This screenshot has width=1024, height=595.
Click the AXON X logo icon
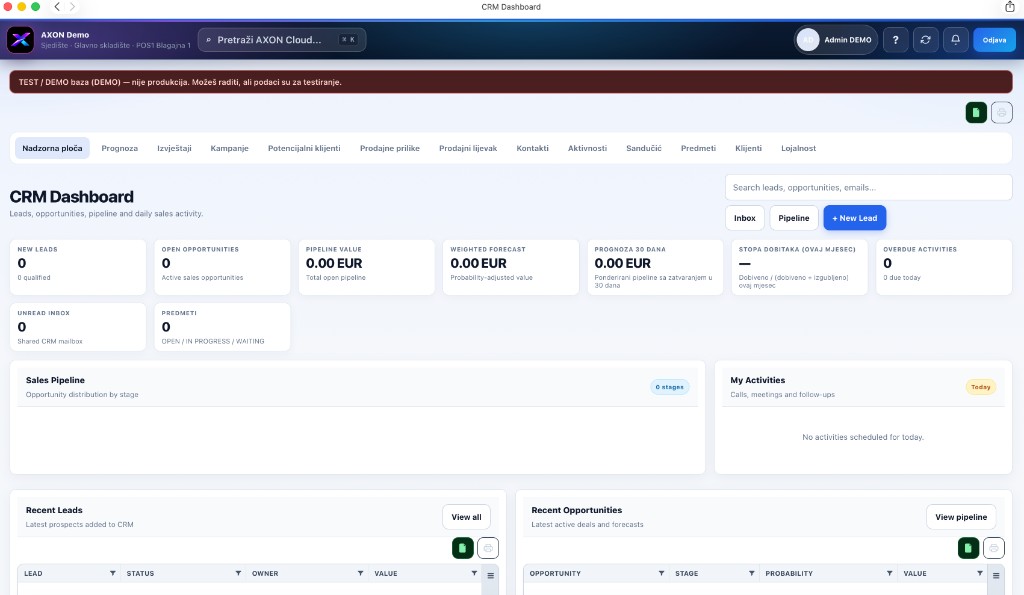[x=20, y=40]
